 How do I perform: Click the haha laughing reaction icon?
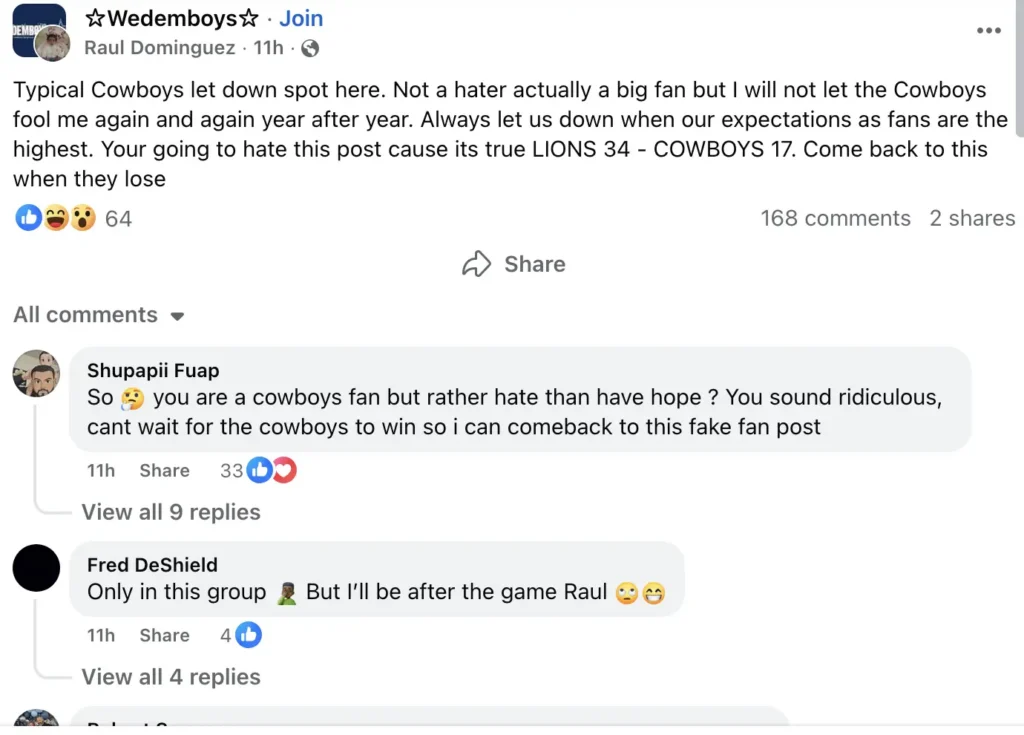(x=58, y=217)
